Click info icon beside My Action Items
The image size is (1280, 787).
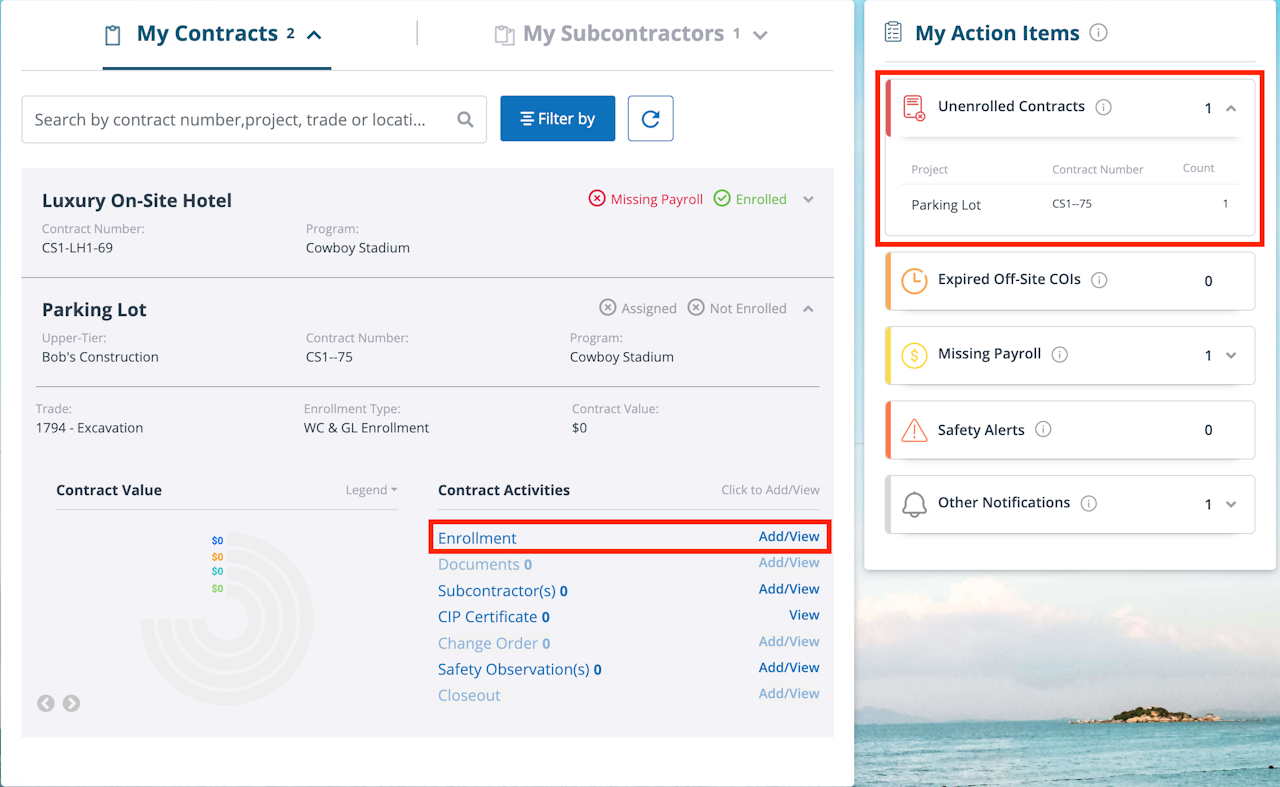pyautogui.click(x=1098, y=33)
